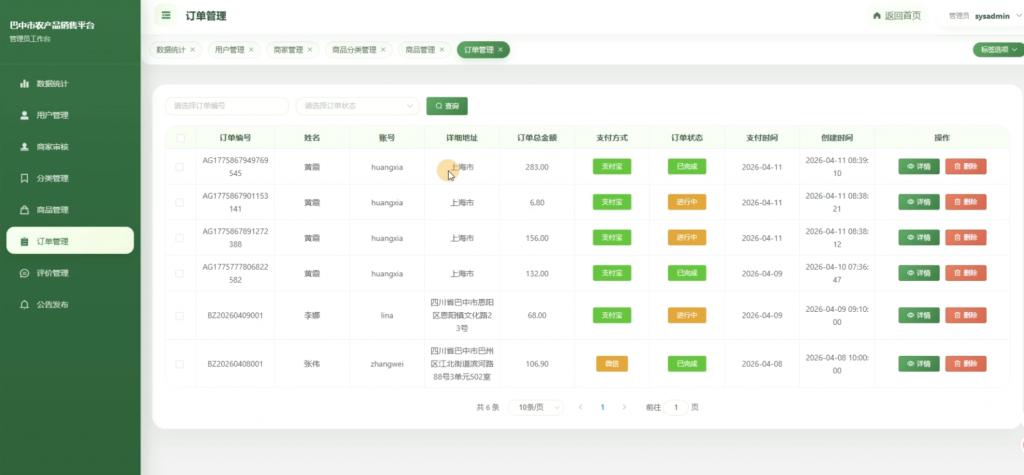Delete 李娜's order BZ20260409001
Screen dimensions: 1024x475
click(x=966, y=316)
